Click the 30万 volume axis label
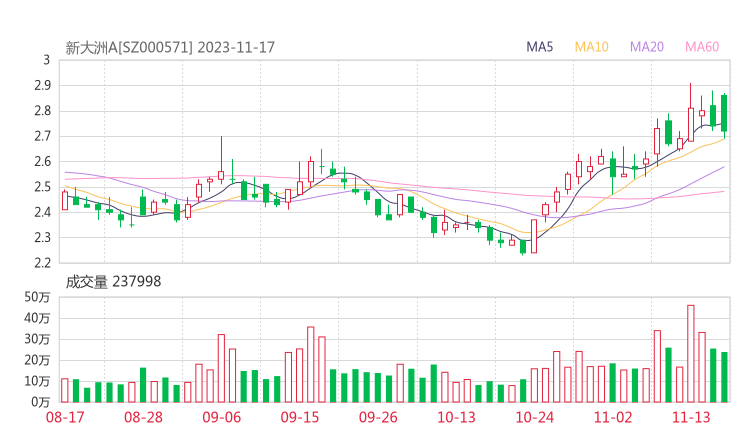The width and height of the screenshot is (740, 440). [37, 339]
